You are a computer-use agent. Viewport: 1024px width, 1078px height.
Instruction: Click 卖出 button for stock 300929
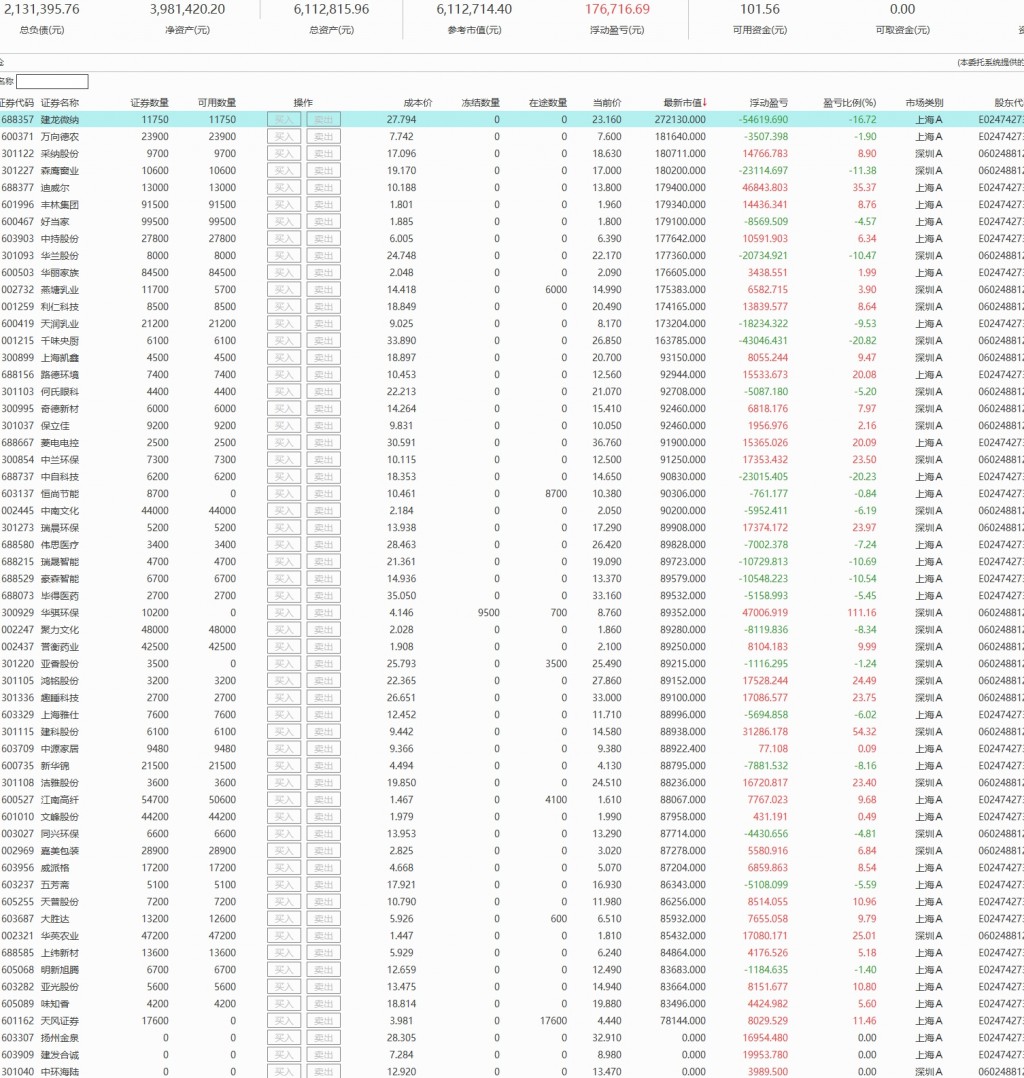[323, 613]
